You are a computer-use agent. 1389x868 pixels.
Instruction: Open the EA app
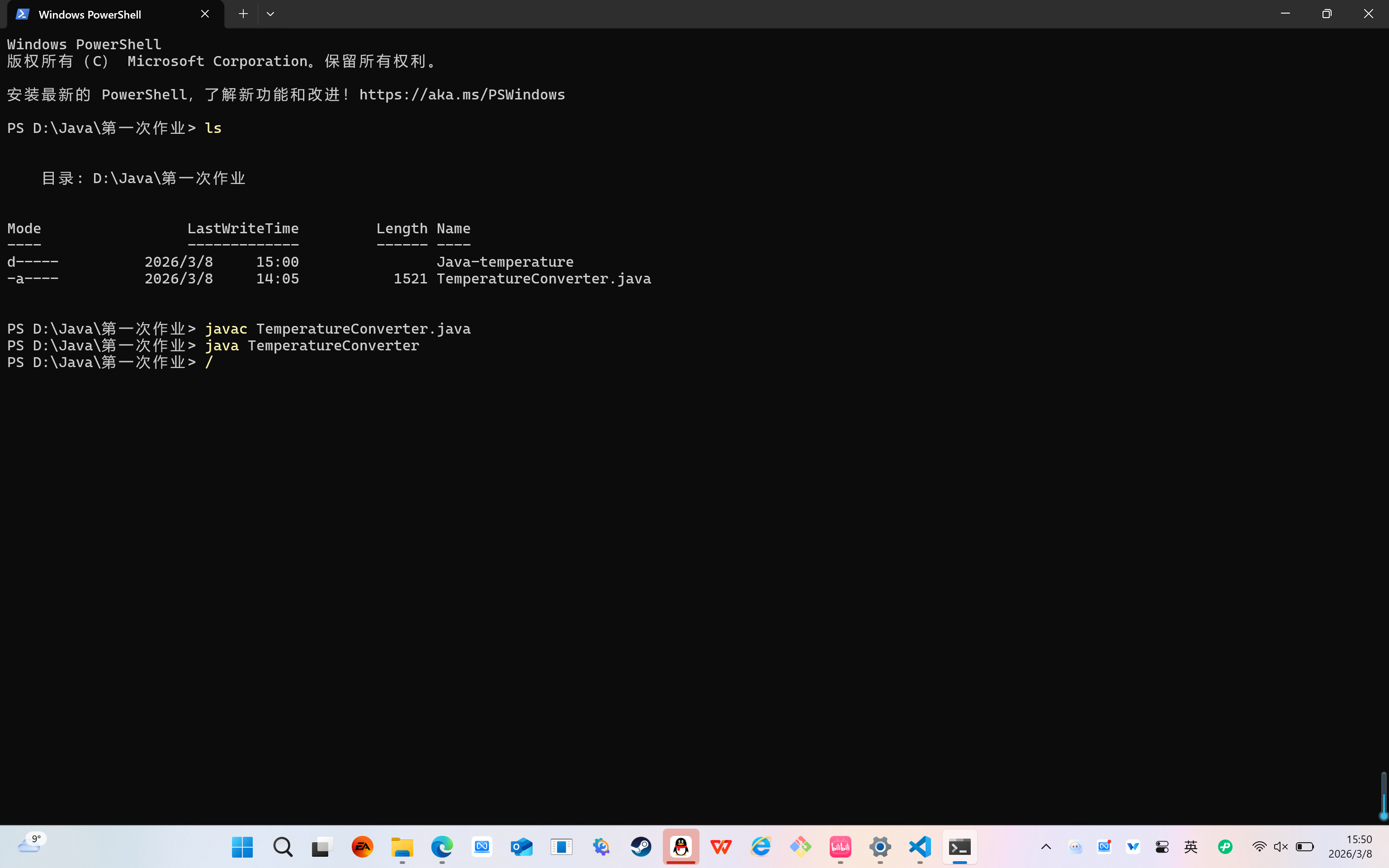pos(362,847)
